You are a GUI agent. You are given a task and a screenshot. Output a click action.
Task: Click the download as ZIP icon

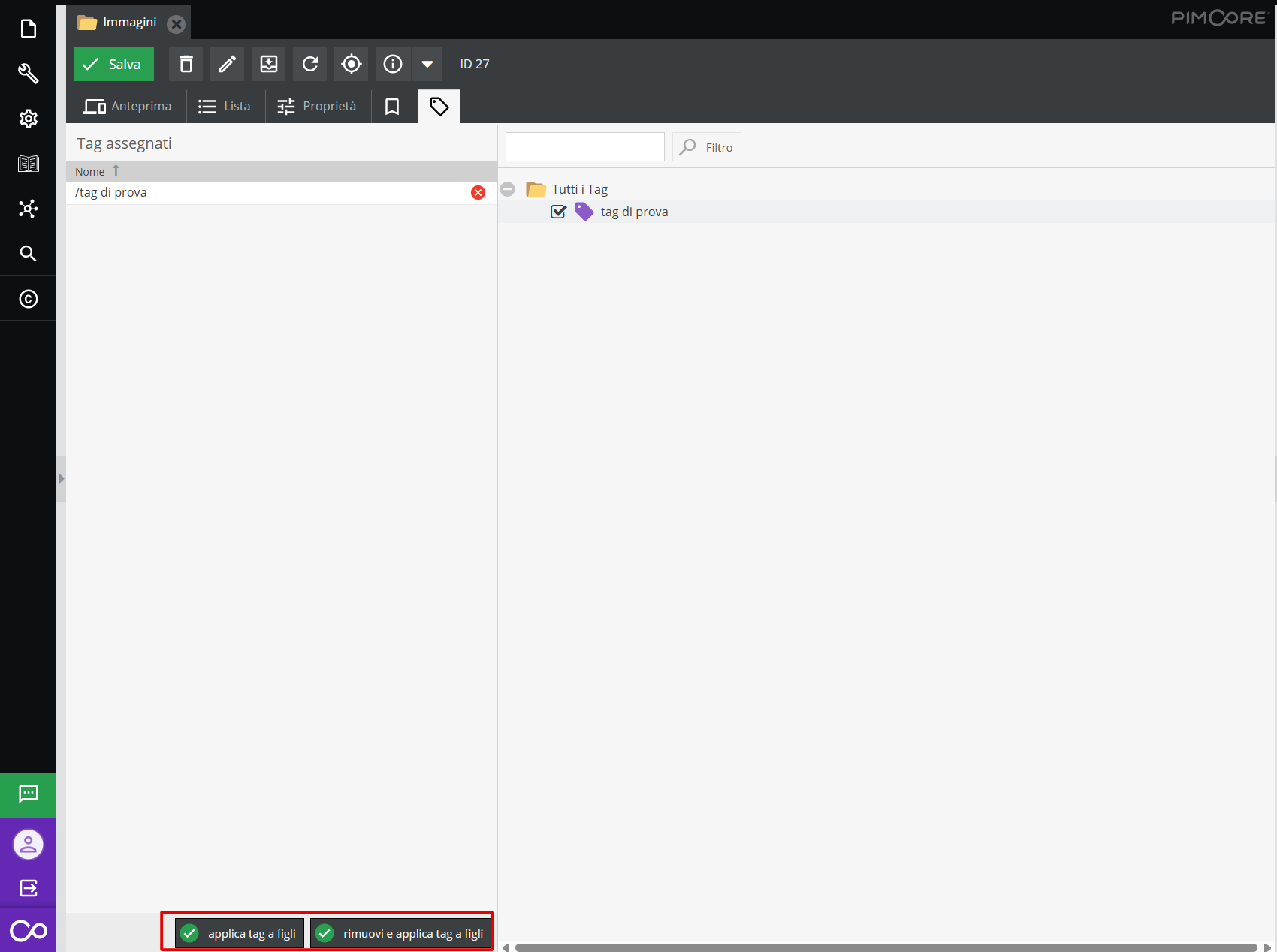point(269,65)
